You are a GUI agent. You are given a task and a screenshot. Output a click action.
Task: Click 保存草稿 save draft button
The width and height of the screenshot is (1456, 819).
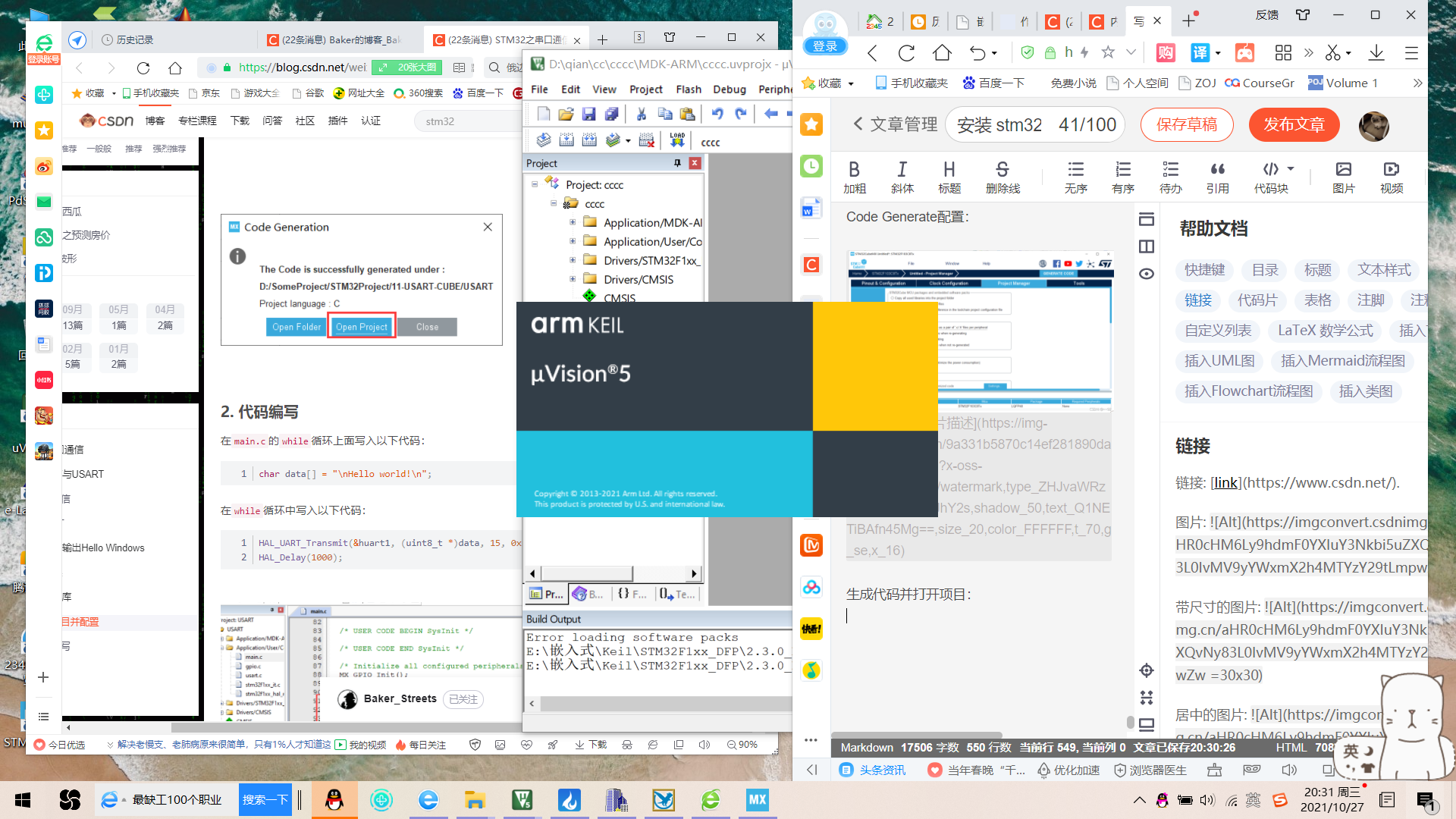1187,125
